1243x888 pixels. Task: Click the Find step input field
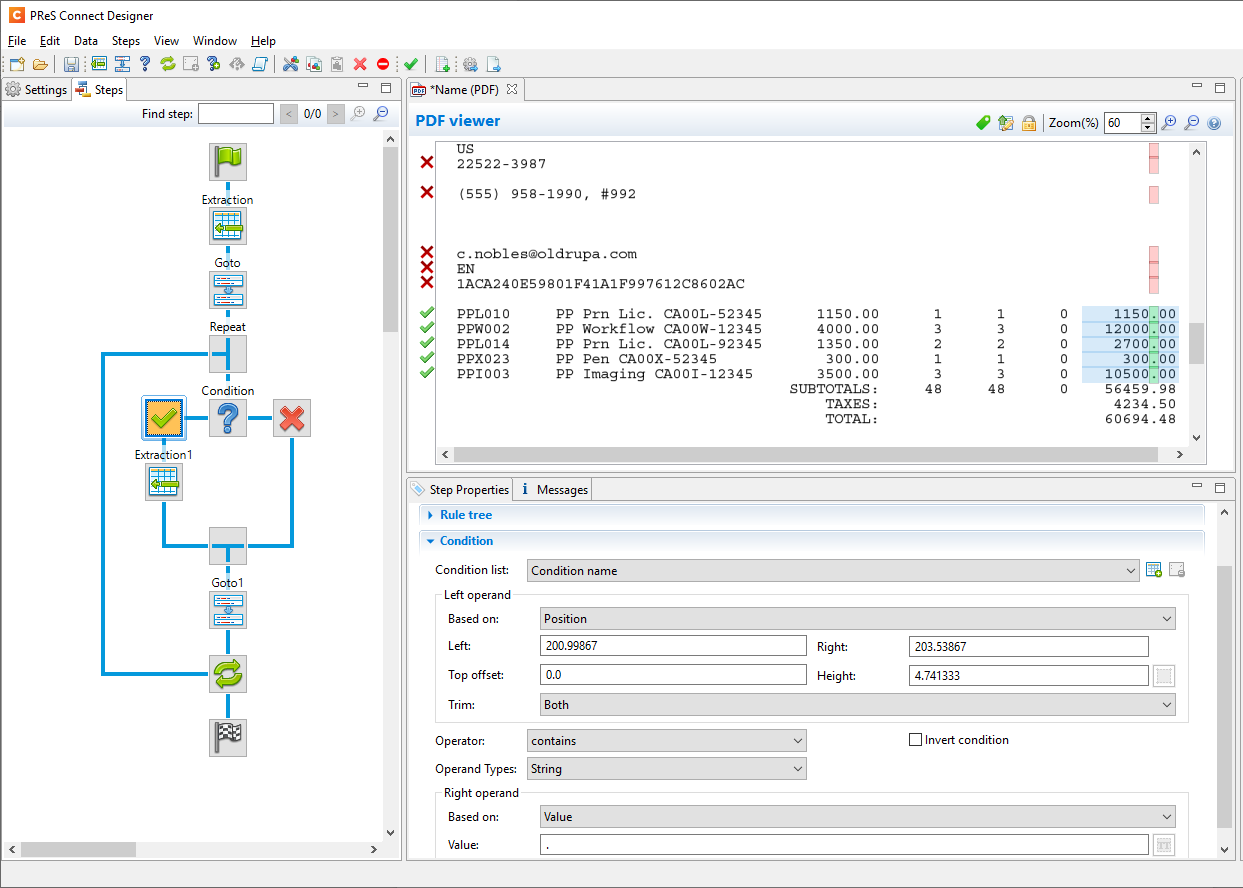click(x=236, y=114)
